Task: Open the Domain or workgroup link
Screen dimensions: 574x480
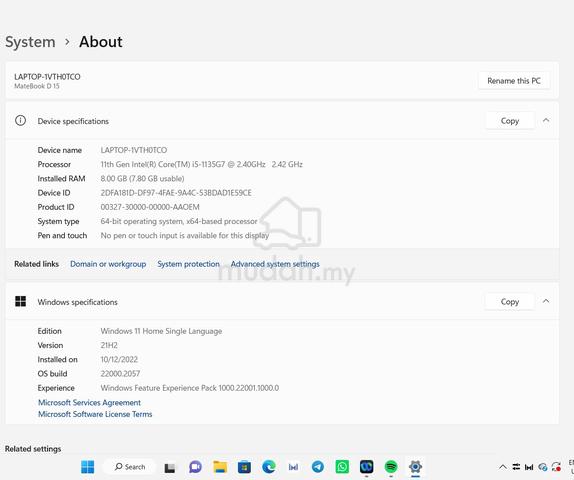Action: coord(108,264)
